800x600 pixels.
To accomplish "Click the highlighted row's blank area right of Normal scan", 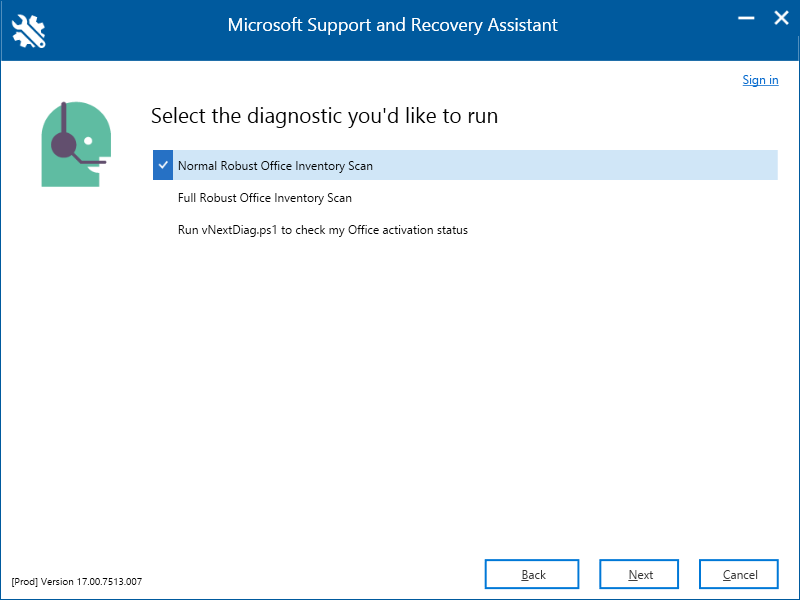I will (575, 165).
